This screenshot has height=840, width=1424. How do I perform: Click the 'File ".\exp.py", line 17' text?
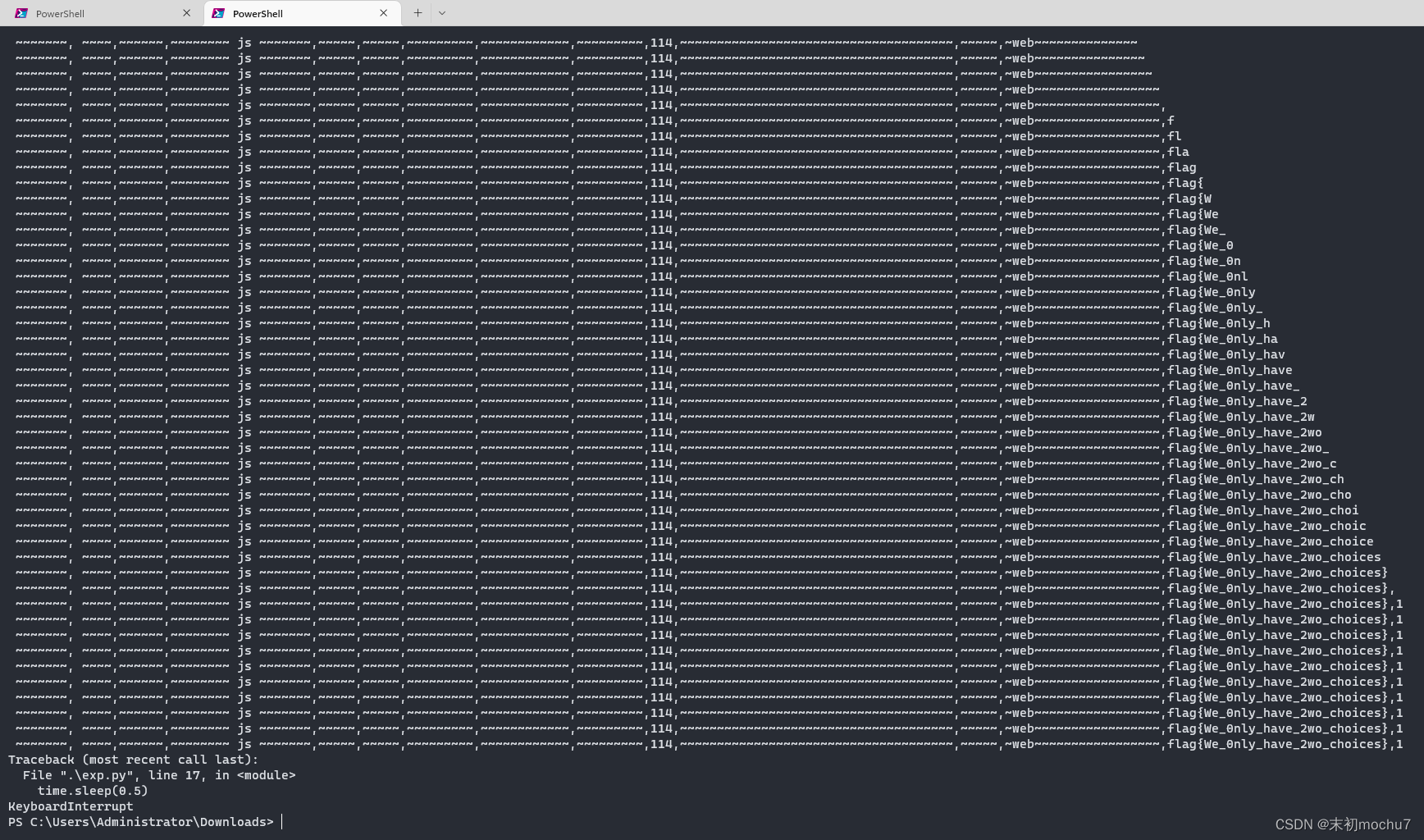click(112, 775)
